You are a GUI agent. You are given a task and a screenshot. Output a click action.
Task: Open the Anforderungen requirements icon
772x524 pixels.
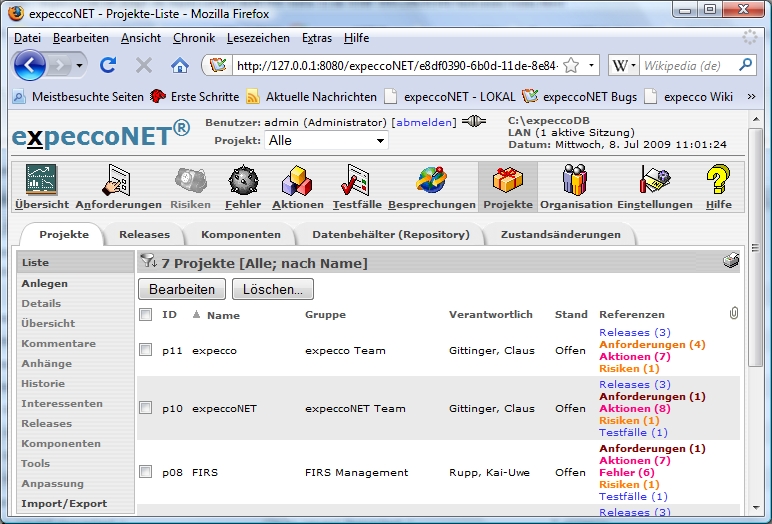pyautogui.click(x=118, y=181)
